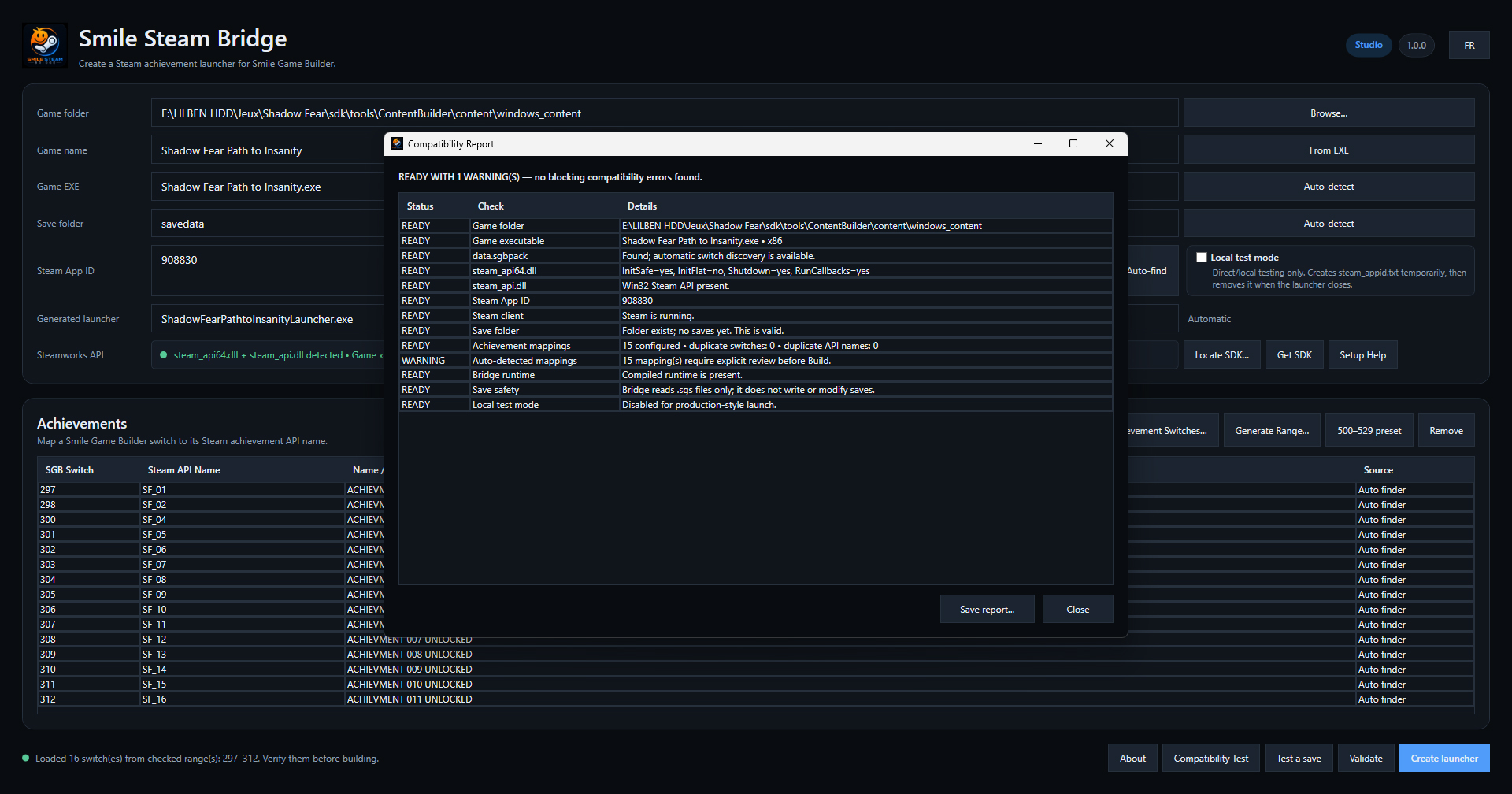1512x794 pixels.
Task: Click Auto-detect button for Save folder
Action: (x=1329, y=224)
